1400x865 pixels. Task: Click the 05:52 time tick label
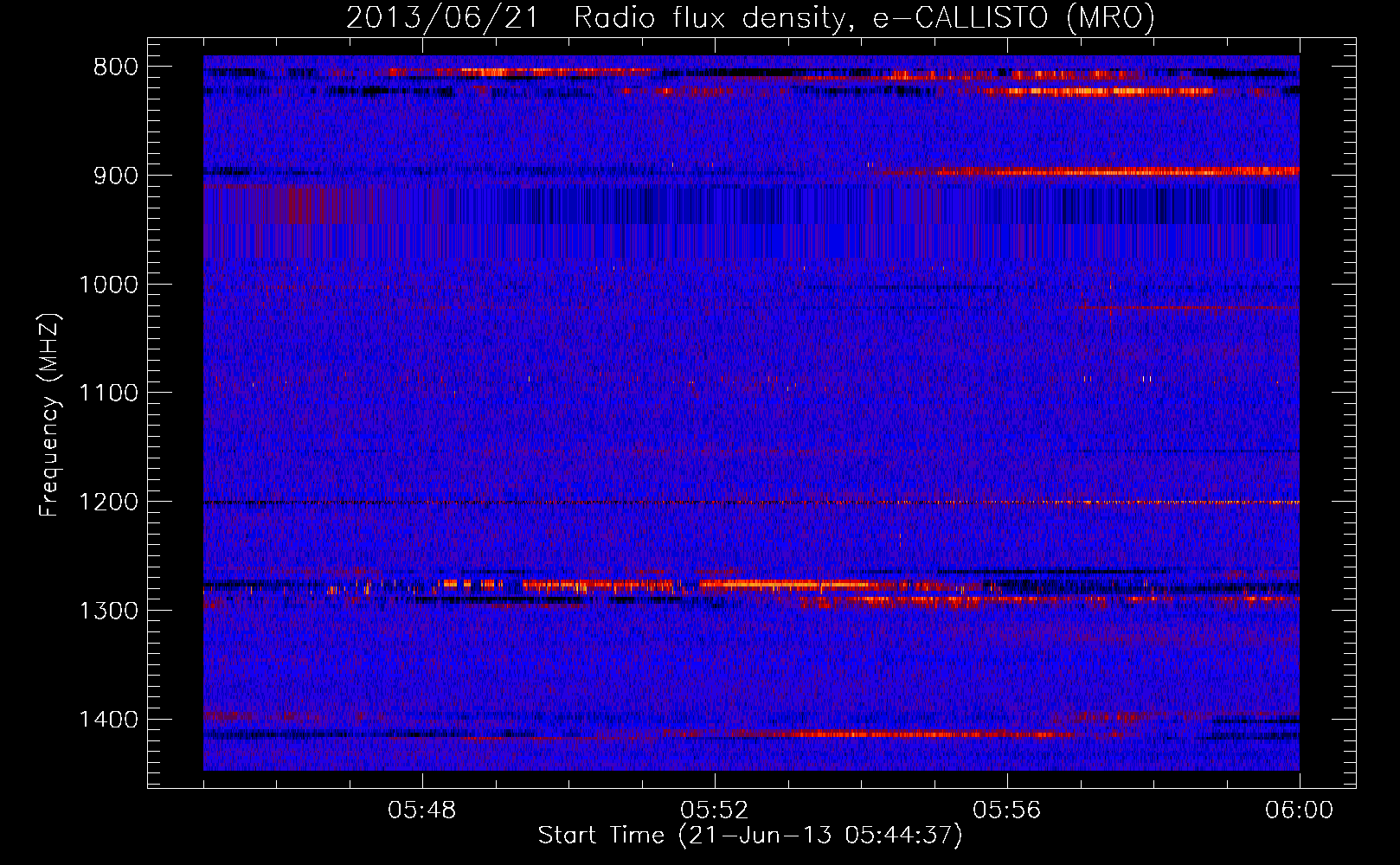[x=715, y=811]
